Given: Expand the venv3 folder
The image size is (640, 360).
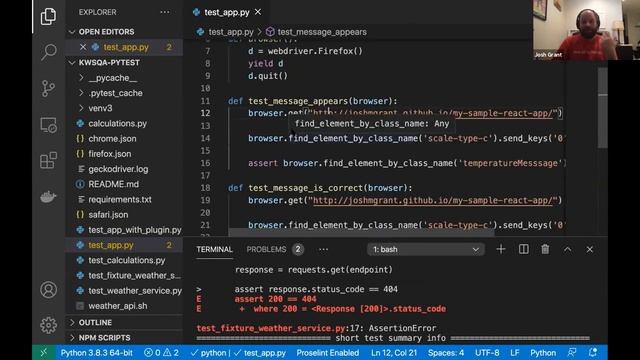Looking at the screenshot, I should [124, 108].
